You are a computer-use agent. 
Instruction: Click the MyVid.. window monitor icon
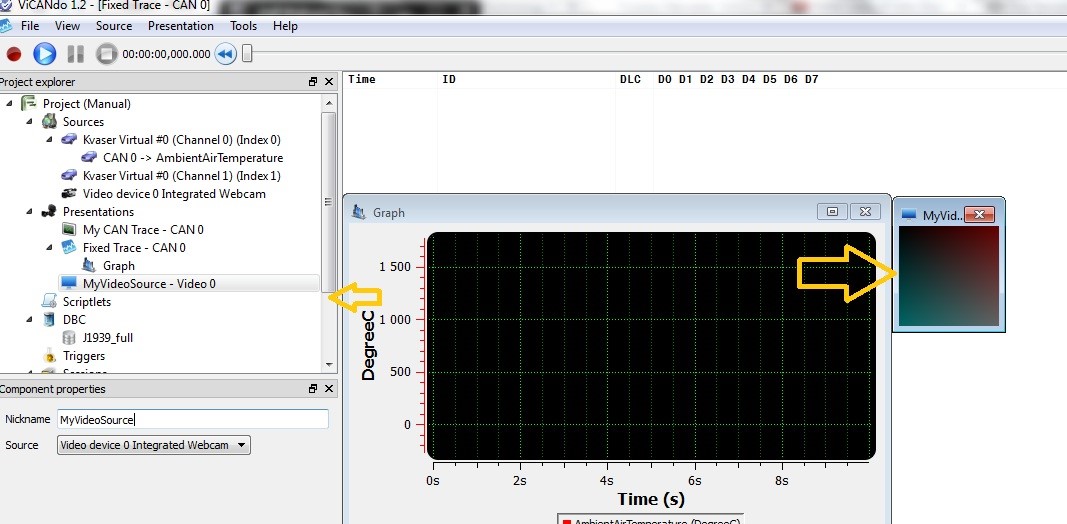pyautogui.click(x=908, y=215)
